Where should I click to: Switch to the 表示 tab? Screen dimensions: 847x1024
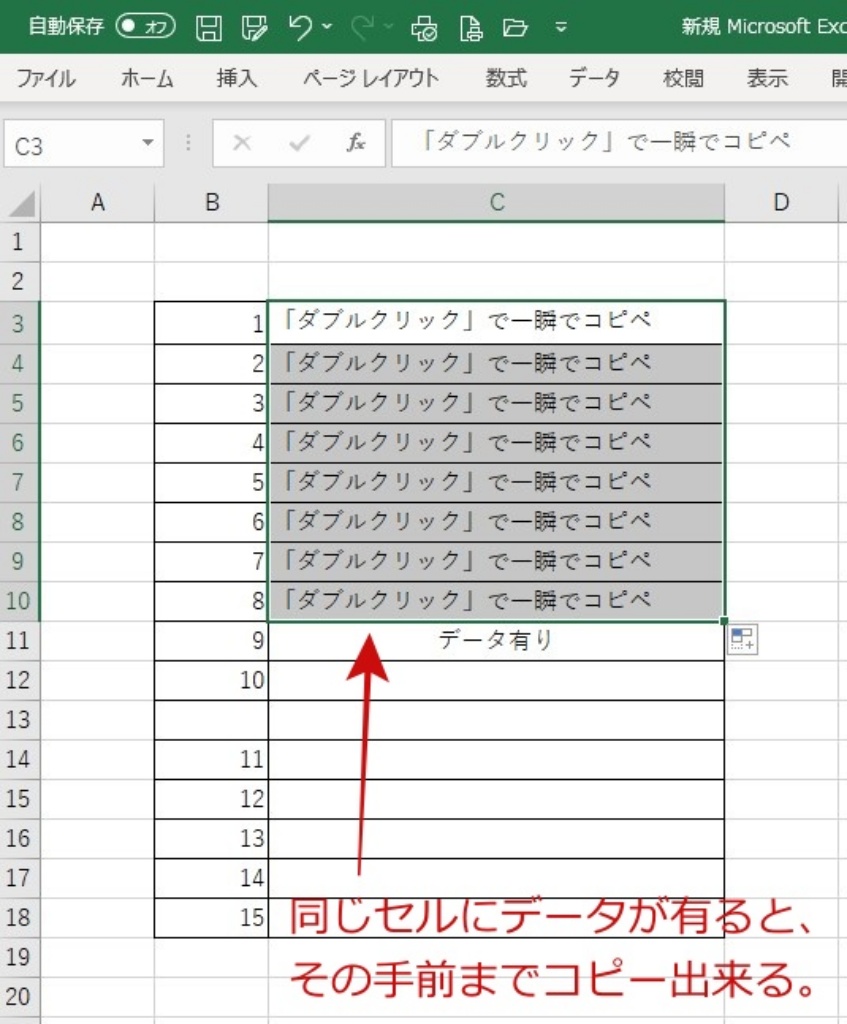coord(767,78)
